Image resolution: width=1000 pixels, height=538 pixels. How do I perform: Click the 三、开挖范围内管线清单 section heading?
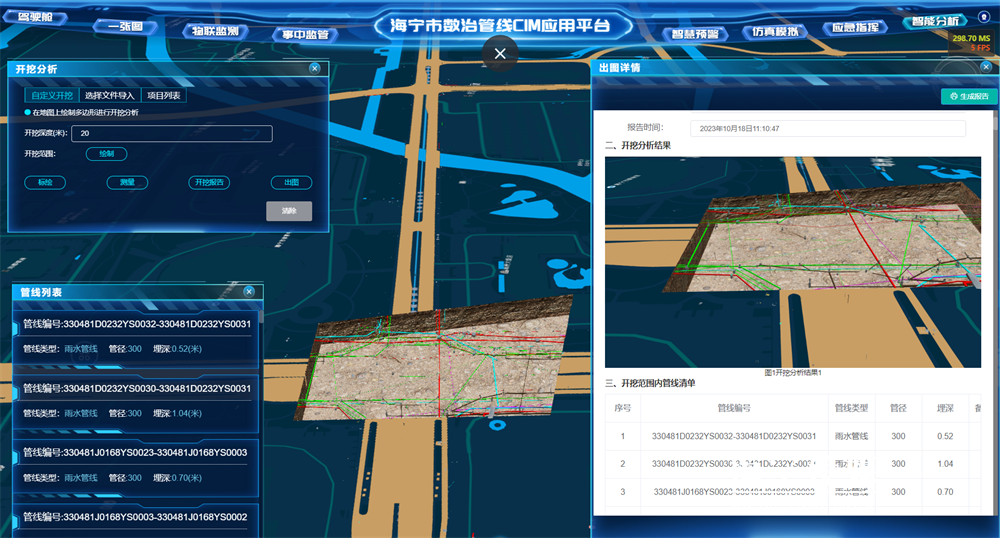(650, 383)
